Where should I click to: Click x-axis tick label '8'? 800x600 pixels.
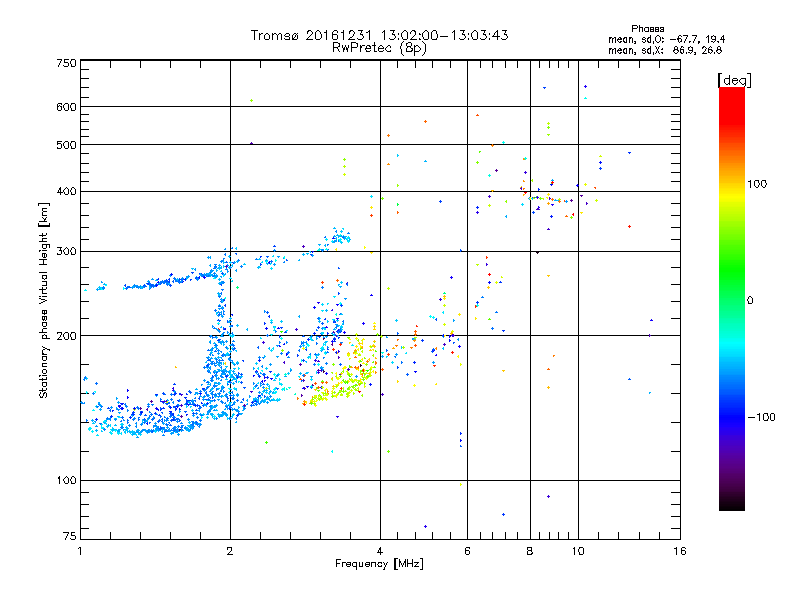[x=530, y=551]
